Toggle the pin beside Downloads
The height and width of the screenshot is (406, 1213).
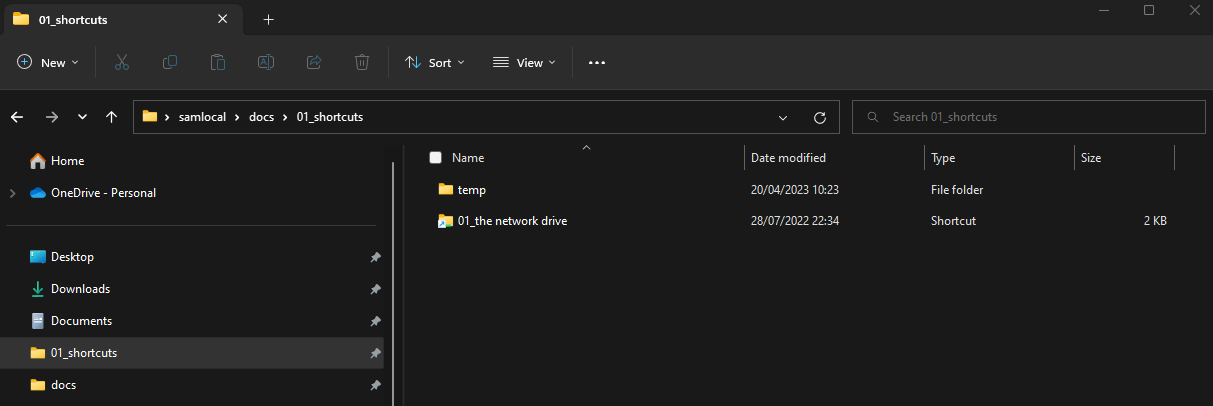coord(375,289)
